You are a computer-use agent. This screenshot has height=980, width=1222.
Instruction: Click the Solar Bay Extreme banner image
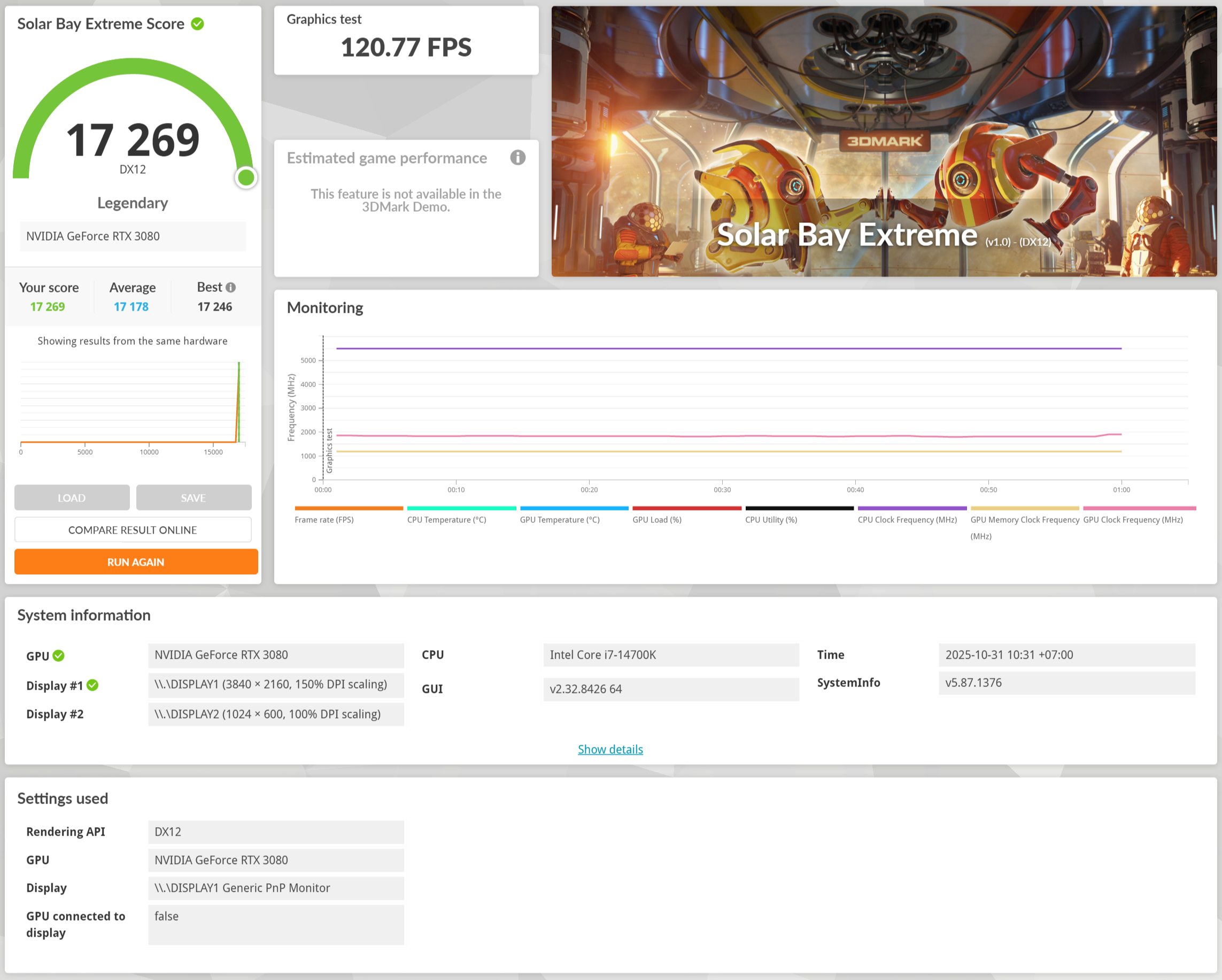(884, 142)
